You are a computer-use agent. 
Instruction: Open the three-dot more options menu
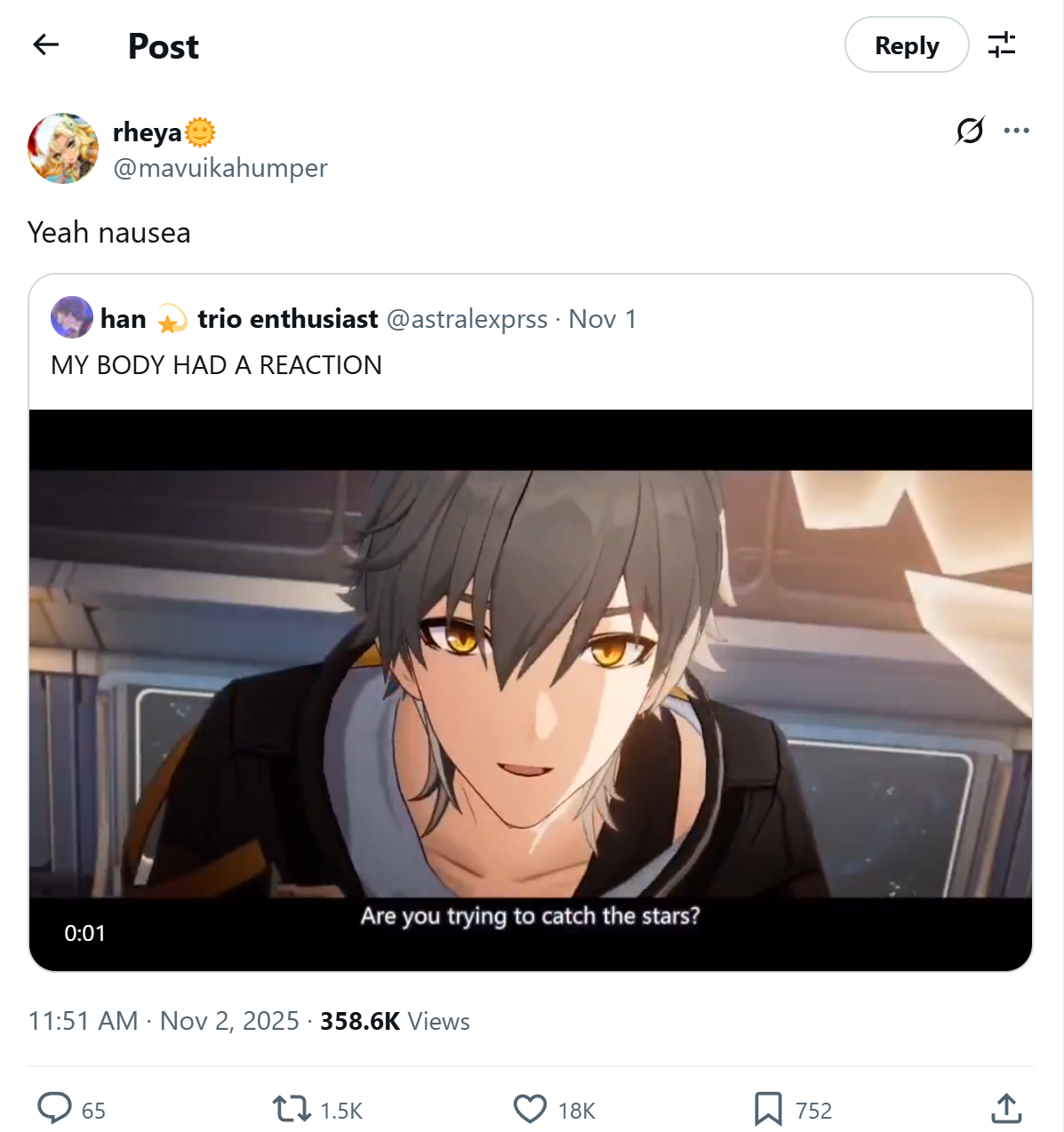(x=1016, y=131)
